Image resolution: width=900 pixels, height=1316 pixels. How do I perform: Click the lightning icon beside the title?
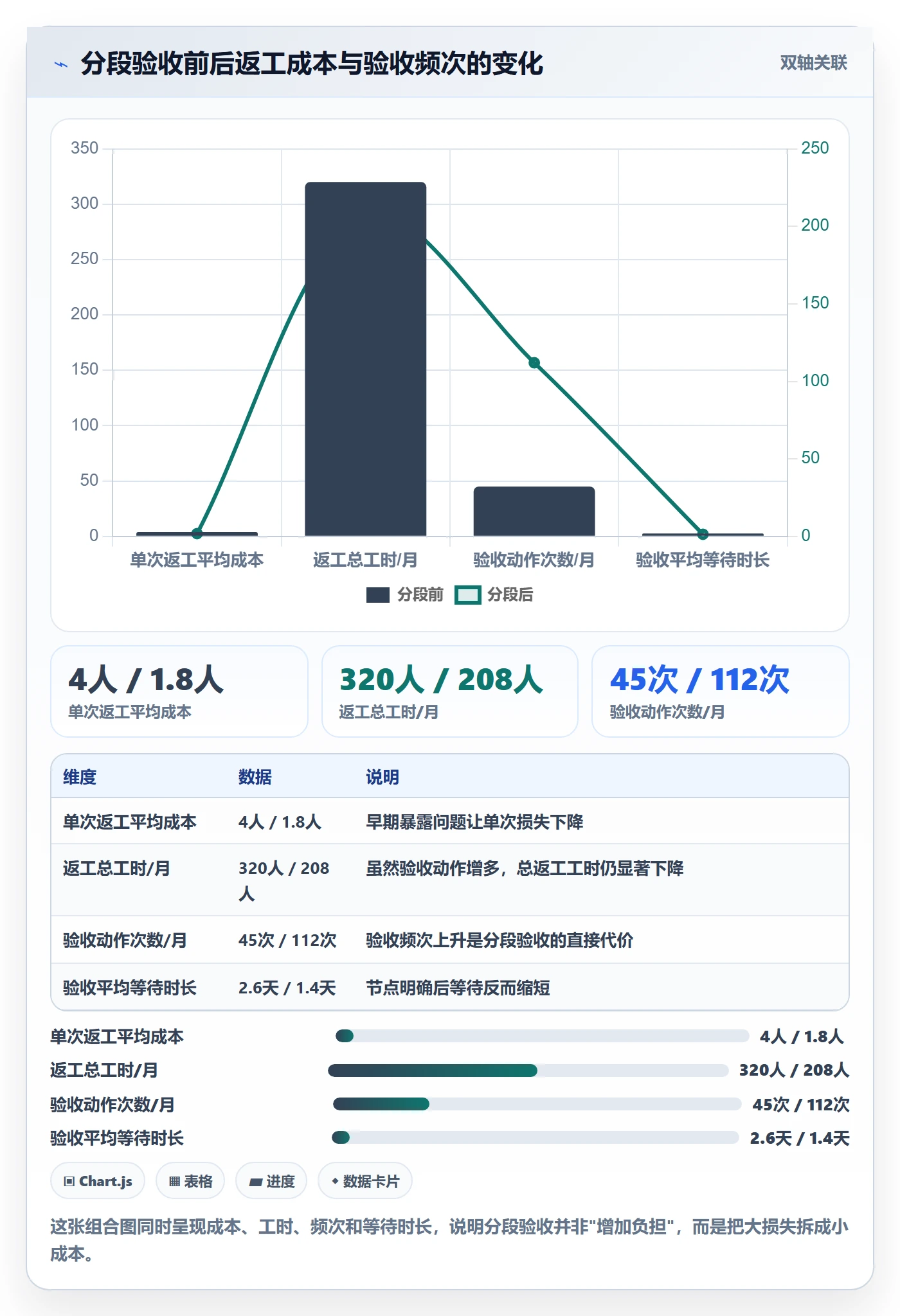(61, 64)
